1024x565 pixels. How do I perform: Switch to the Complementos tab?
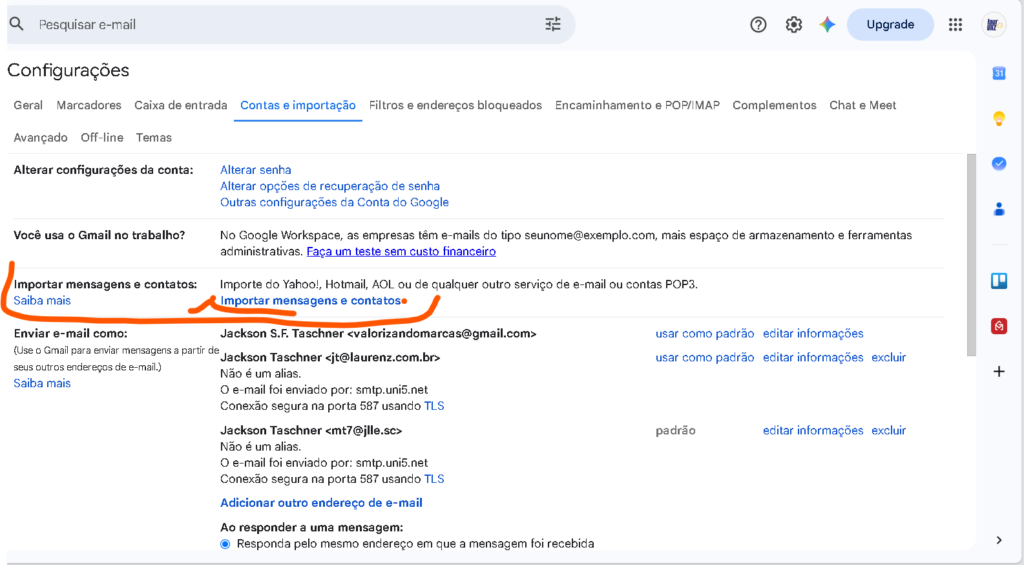[775, 105]
